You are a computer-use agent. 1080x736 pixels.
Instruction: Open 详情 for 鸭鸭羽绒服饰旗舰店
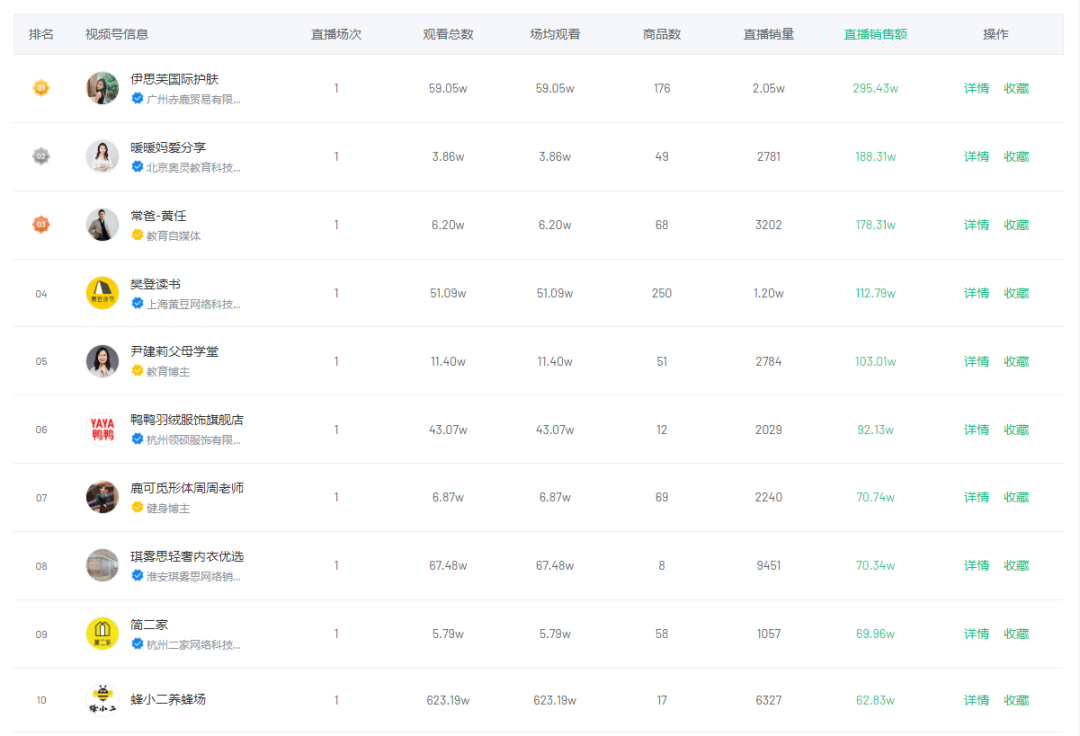[x=976, y=429]
